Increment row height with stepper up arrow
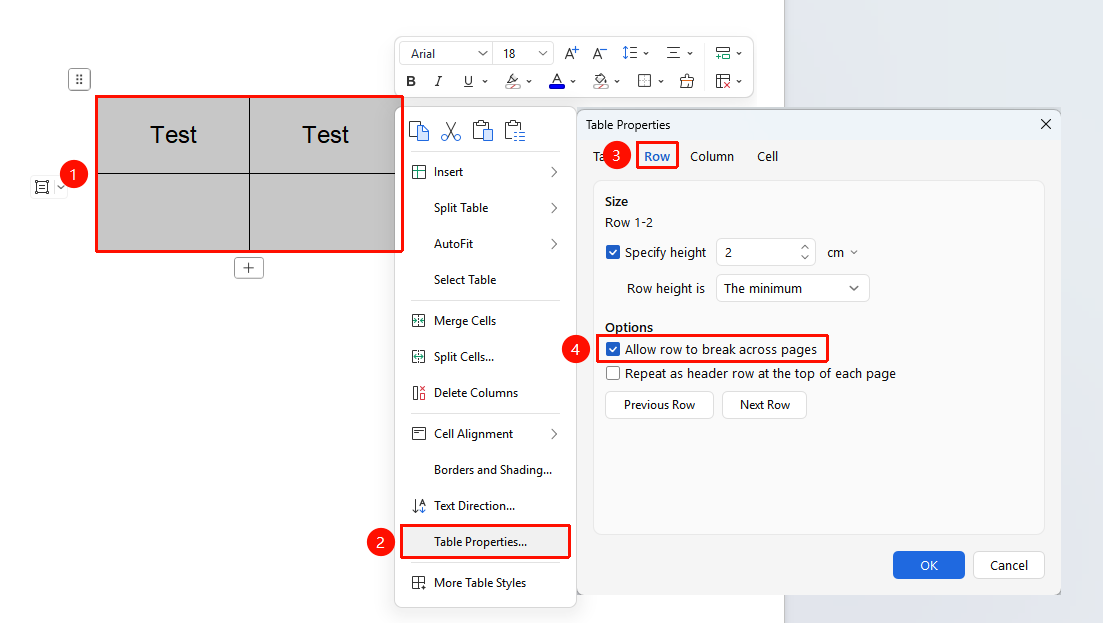Screen dimensions: 1103x623 (x=805, y=247)
